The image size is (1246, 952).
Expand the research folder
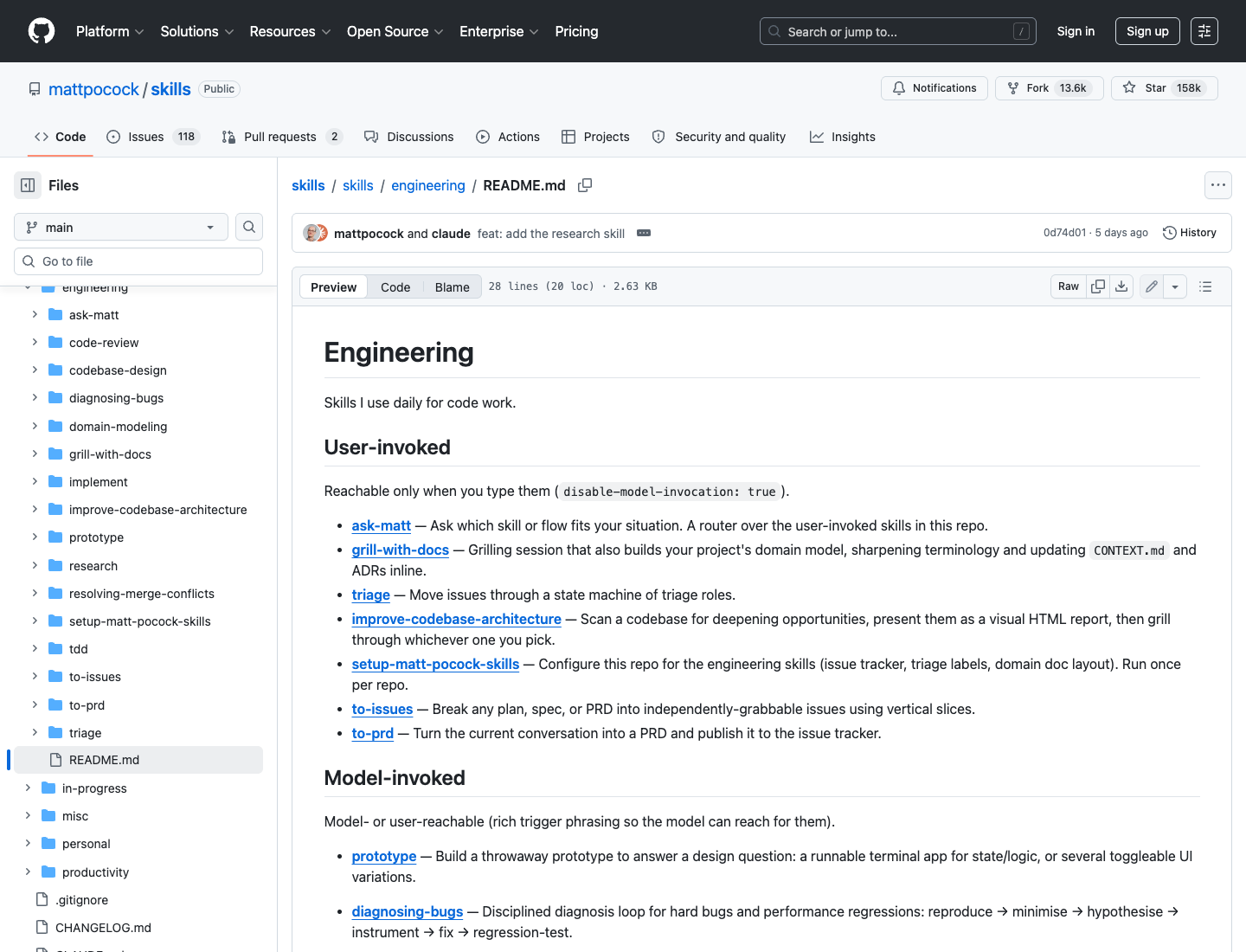pyautogui.click(x=35, y=566)
